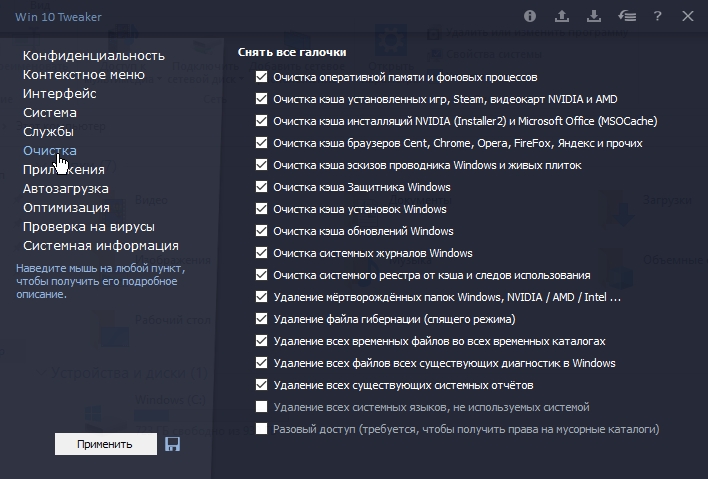
Task: Close the Win 10 Tweaker window
Action: tap(688, 17)
